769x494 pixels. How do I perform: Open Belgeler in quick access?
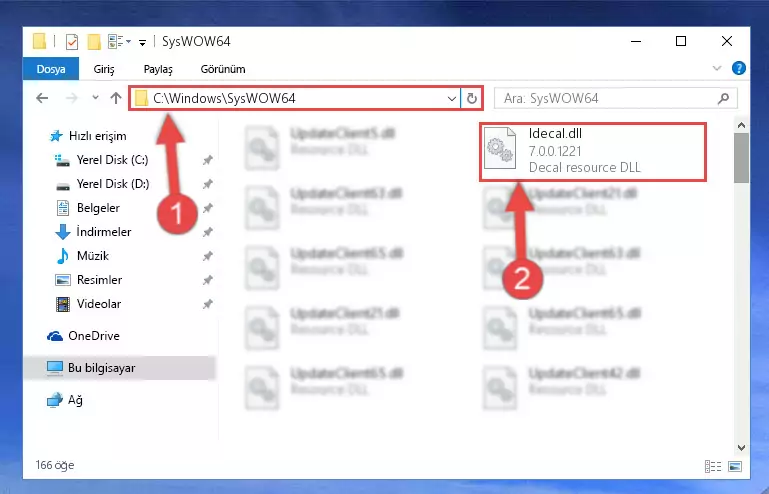coord(98,208)
